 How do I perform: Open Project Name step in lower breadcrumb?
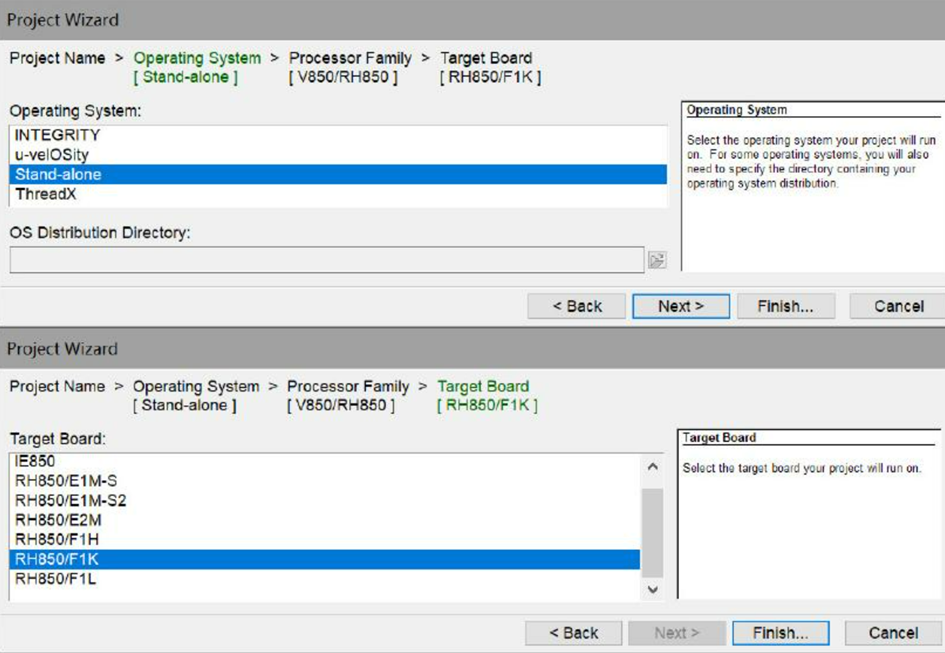point(57,386)
